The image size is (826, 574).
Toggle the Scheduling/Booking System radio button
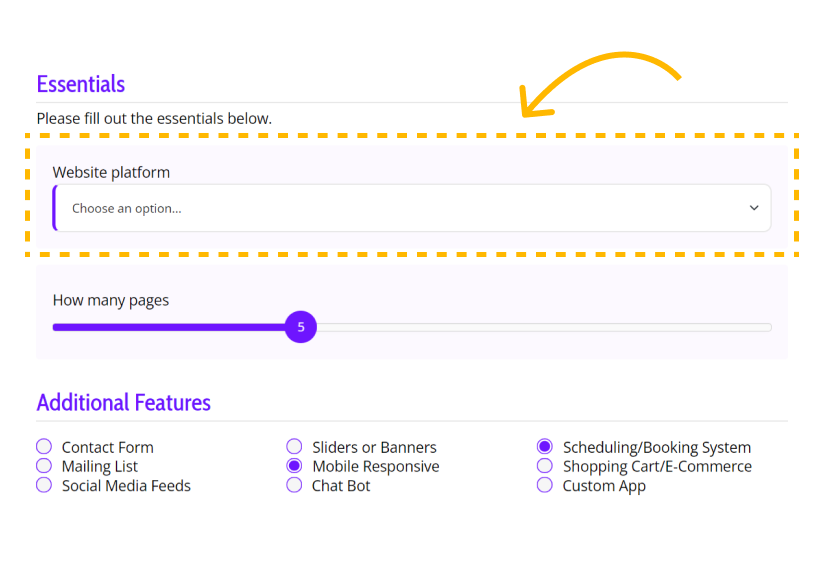[x=545, y=447]
